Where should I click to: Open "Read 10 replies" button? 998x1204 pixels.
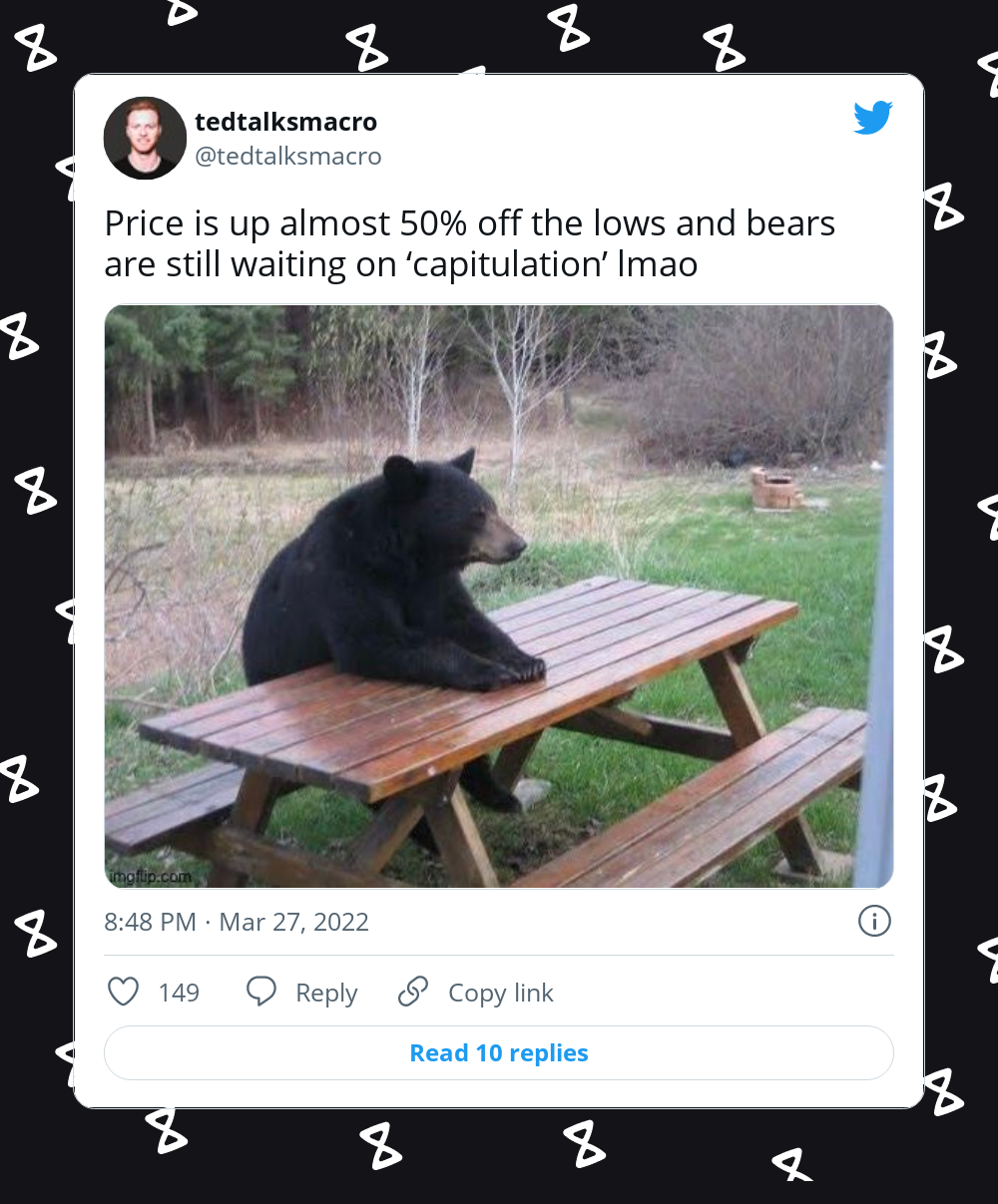tap(499, 1052)
